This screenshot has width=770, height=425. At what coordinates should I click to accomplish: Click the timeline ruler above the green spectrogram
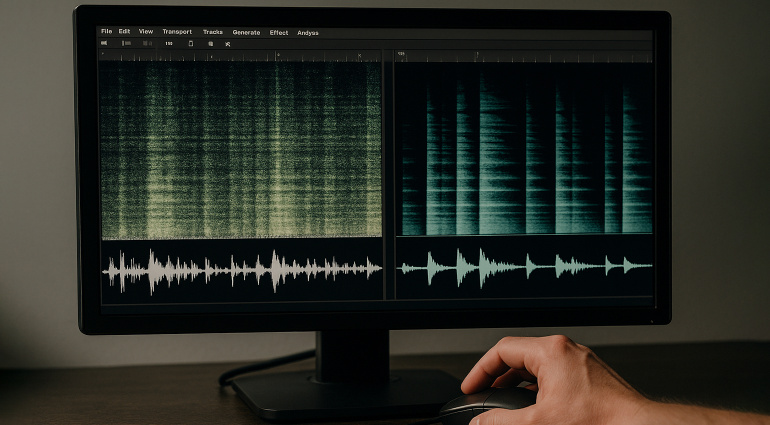tap(240, 56)
